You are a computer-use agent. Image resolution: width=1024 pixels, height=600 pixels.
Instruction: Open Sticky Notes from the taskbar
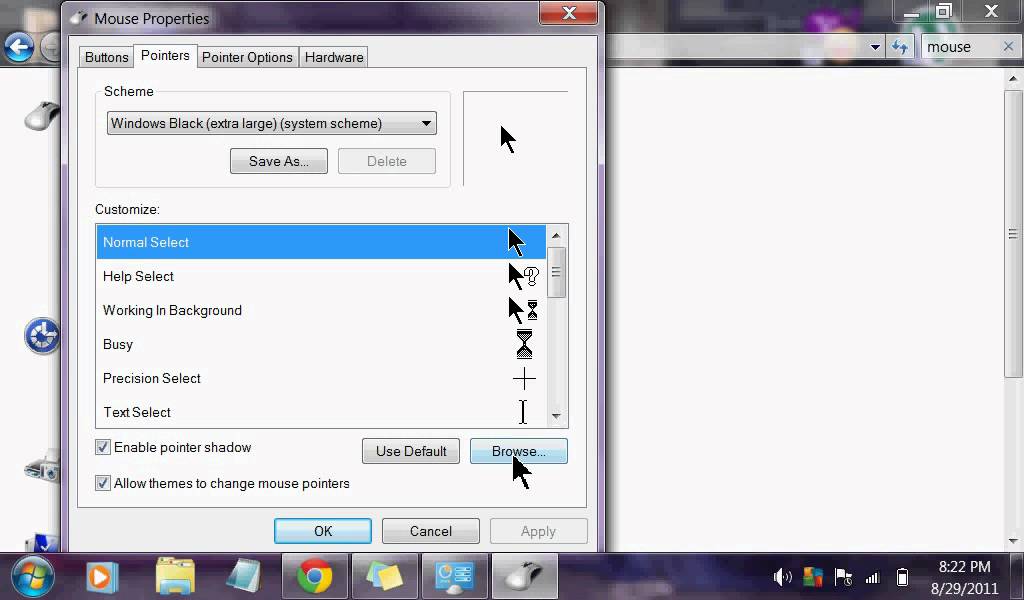(x=384, y=577)
